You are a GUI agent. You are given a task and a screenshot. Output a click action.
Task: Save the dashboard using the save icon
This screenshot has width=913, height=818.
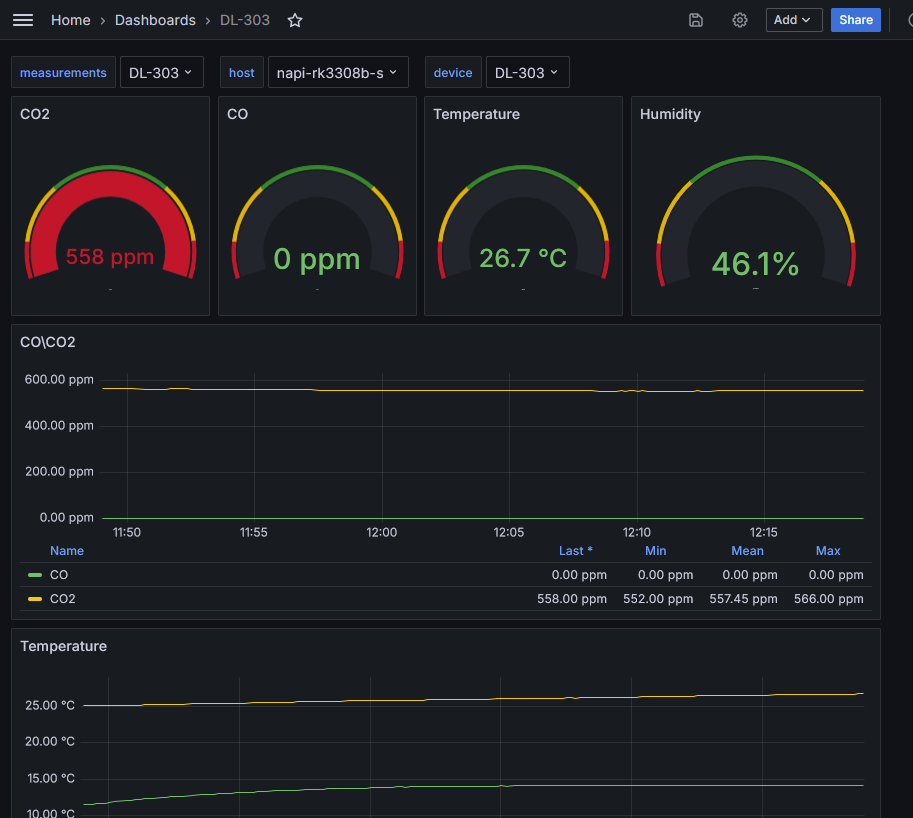click(695, 20)
